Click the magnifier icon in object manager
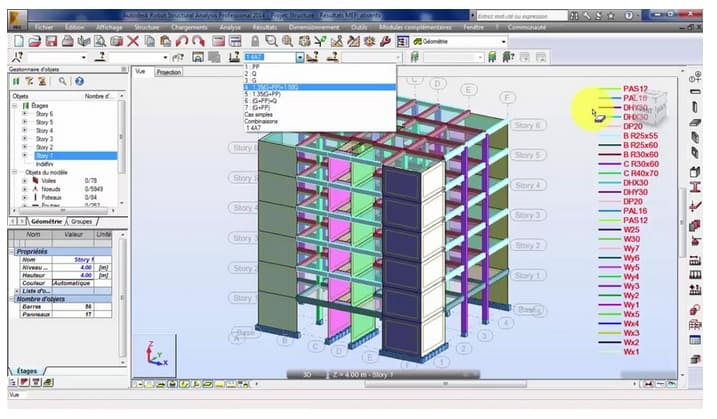This screenshot has width=717, height=419. point(62,80)
